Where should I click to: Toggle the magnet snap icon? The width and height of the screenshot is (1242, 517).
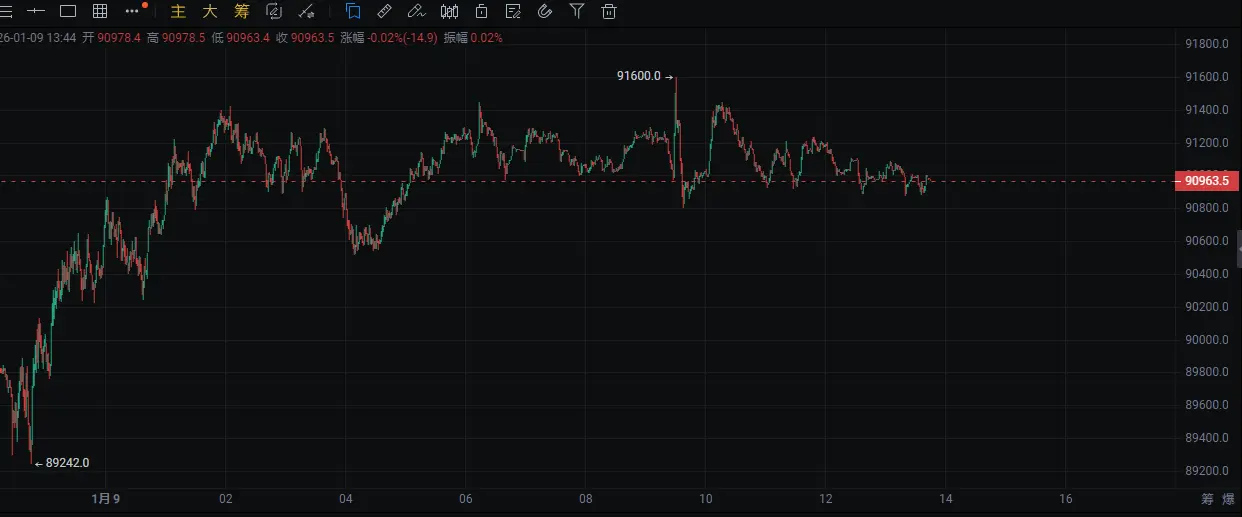click(x=545, y=12)
